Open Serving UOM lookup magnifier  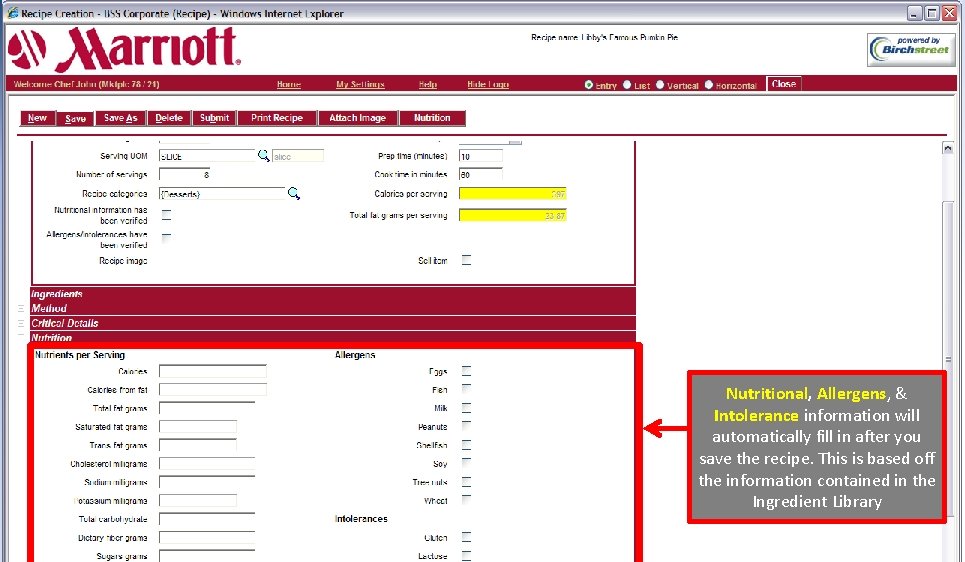click(263, 156)
